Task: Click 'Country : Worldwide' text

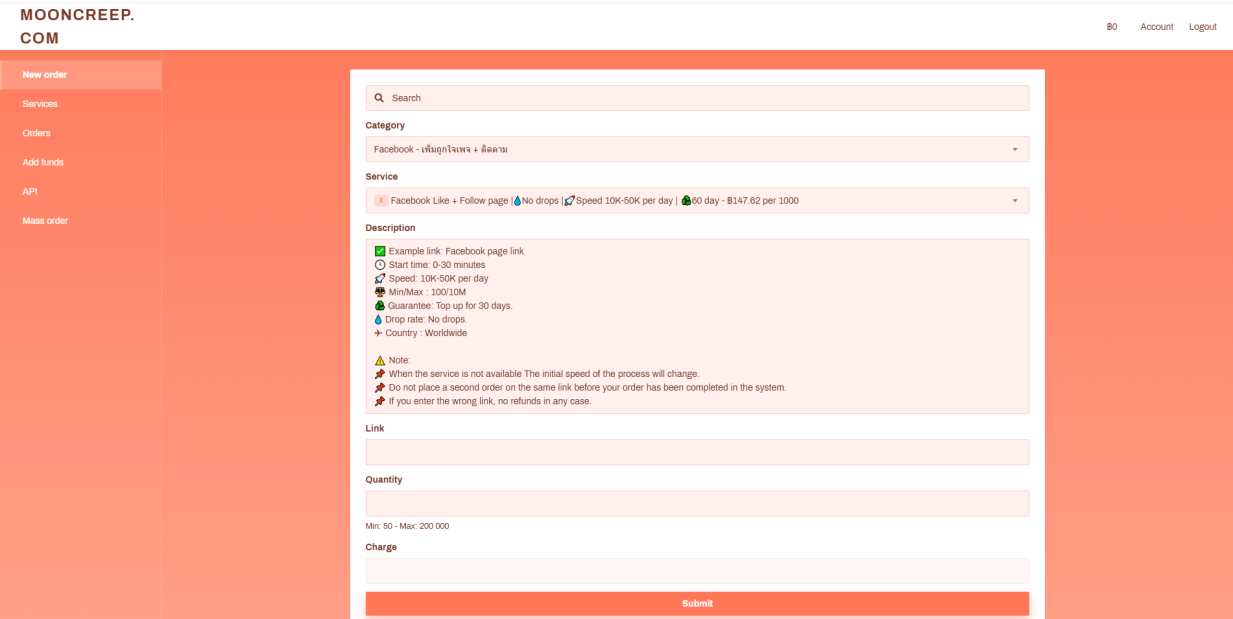Action: click(x=426, y=333)
